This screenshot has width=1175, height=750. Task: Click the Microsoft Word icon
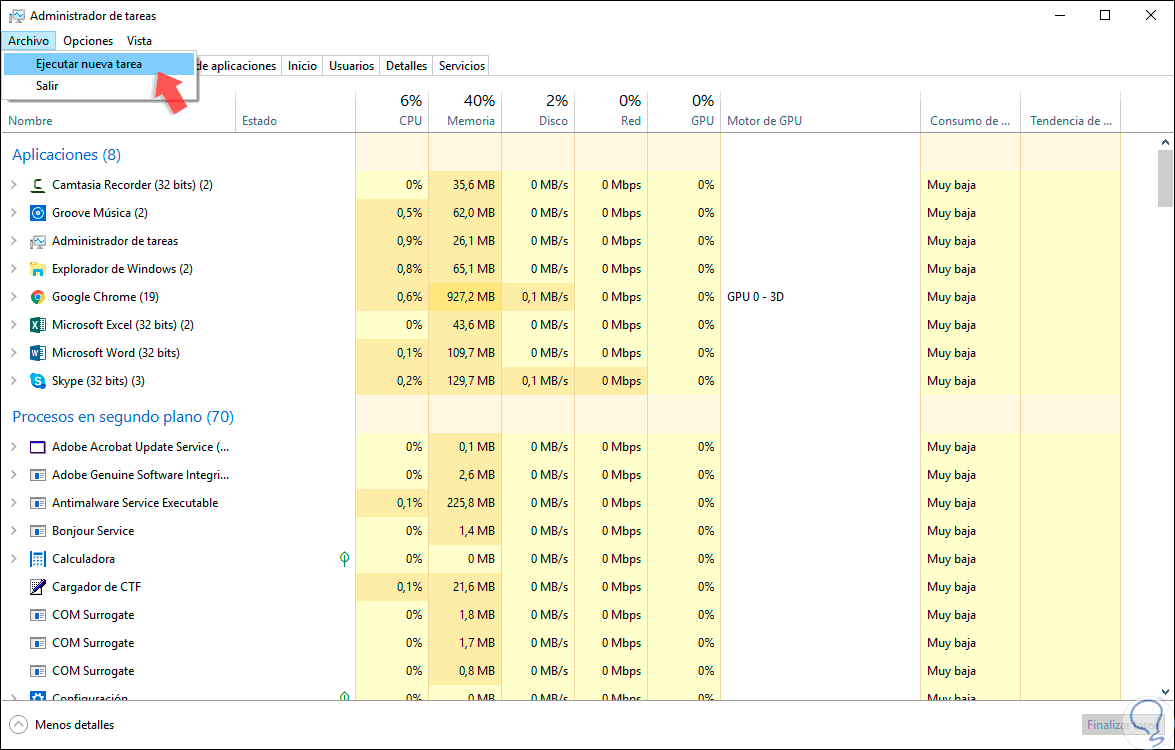(x=38, y=353)
